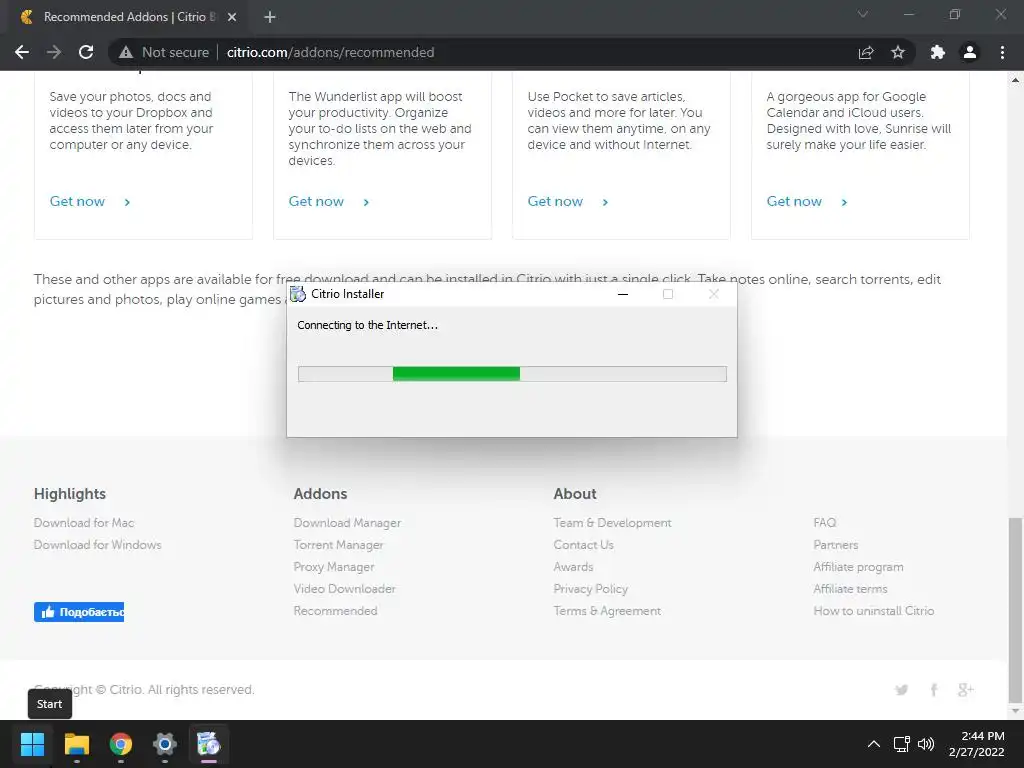1024x768 pixels.
Task: Click the scrollbar up arrow
Action: point(1015,80)
